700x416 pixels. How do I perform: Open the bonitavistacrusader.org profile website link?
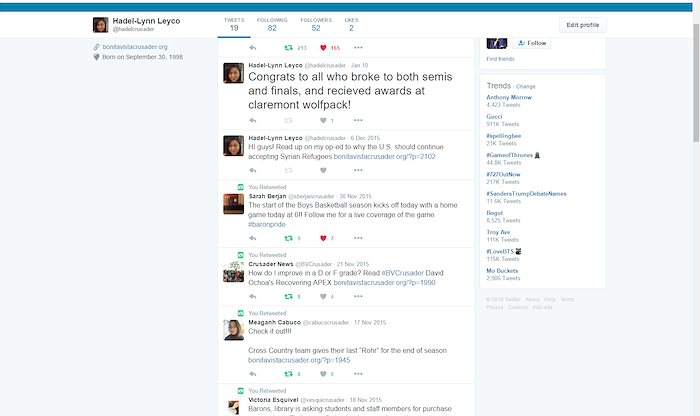(135, 47)
